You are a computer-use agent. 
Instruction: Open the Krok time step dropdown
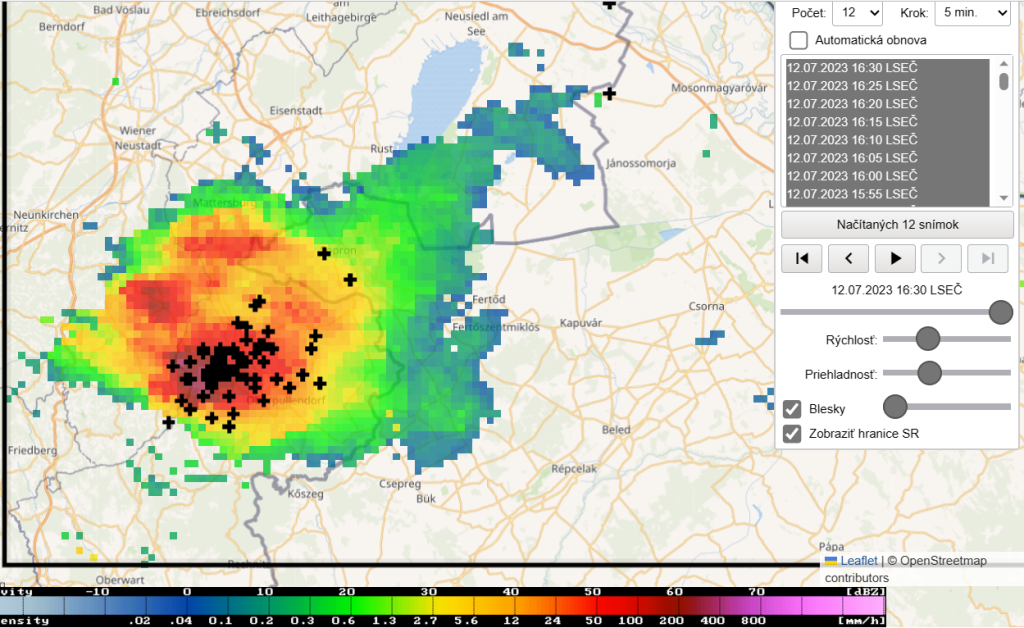point(972,12)
